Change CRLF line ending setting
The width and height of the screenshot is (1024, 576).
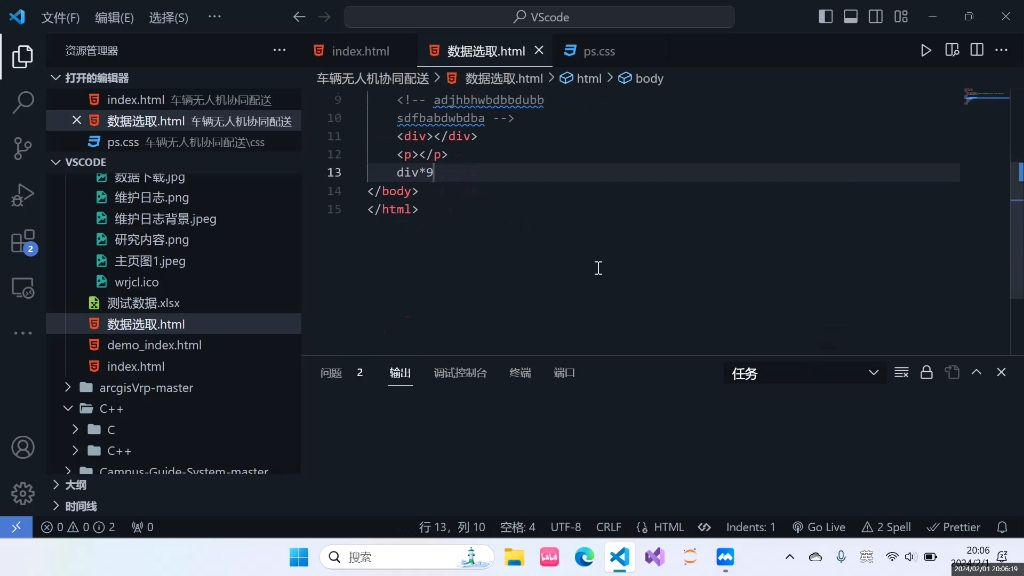[609, 527]
